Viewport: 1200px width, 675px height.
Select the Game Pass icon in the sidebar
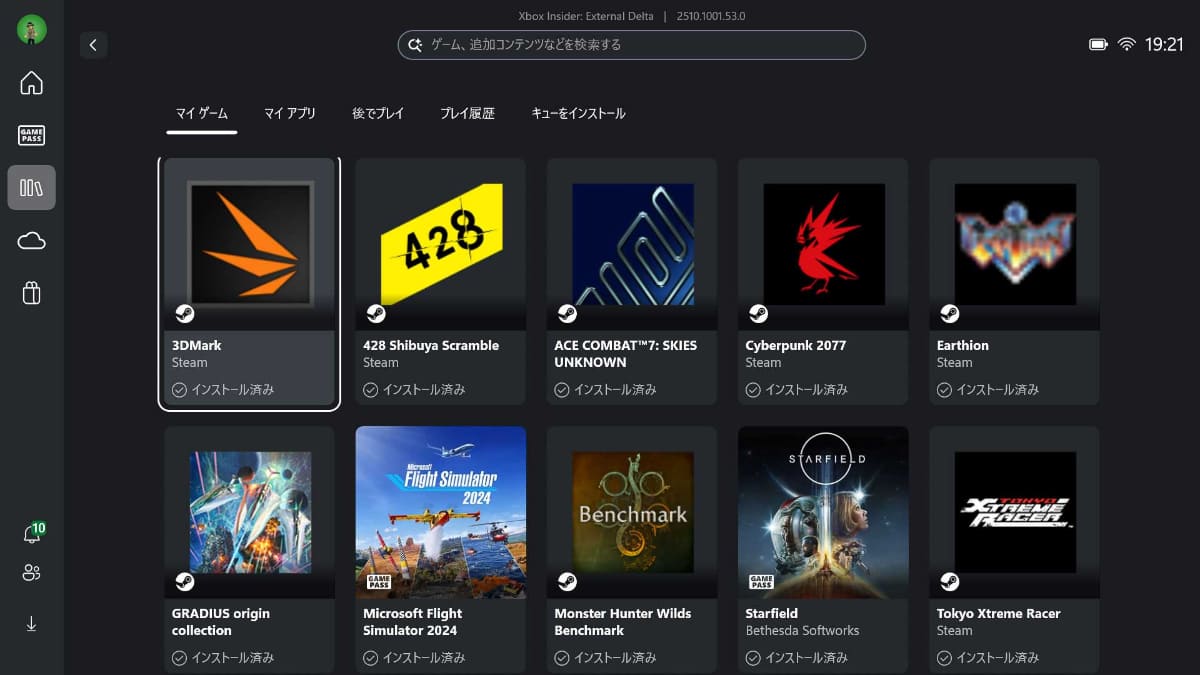tap(31, 135)
